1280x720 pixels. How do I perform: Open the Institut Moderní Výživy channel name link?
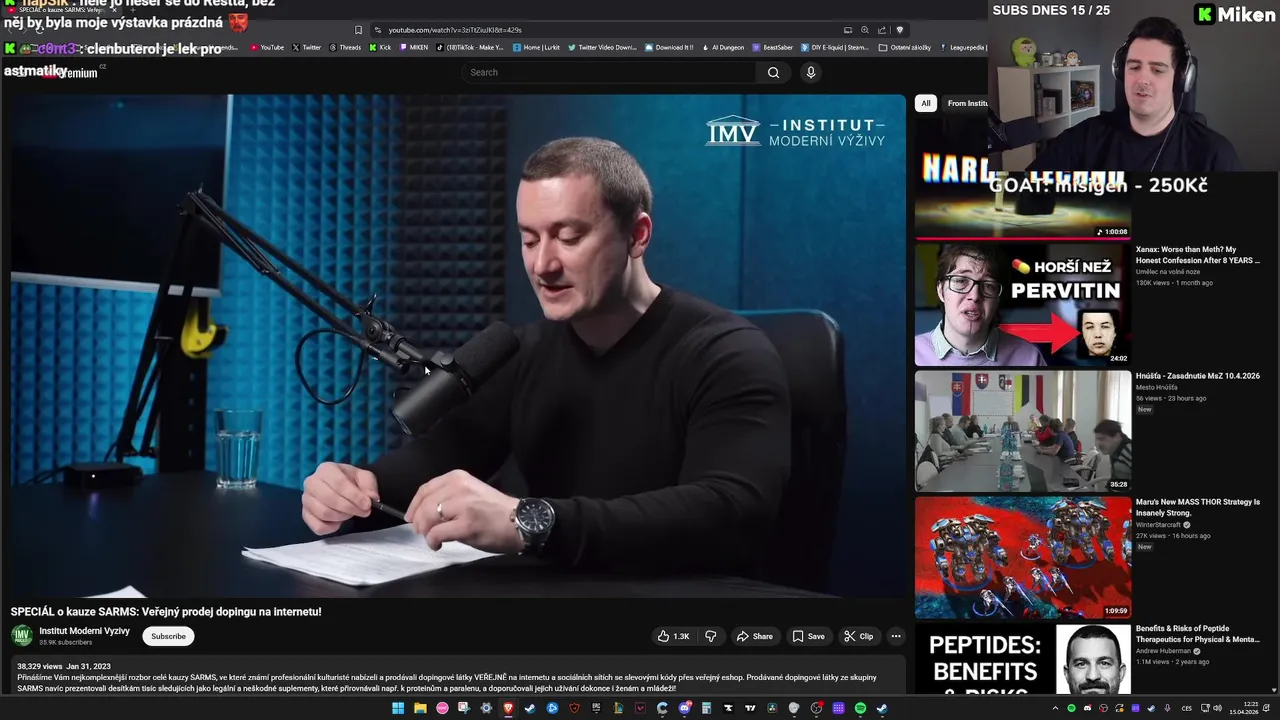85,631
